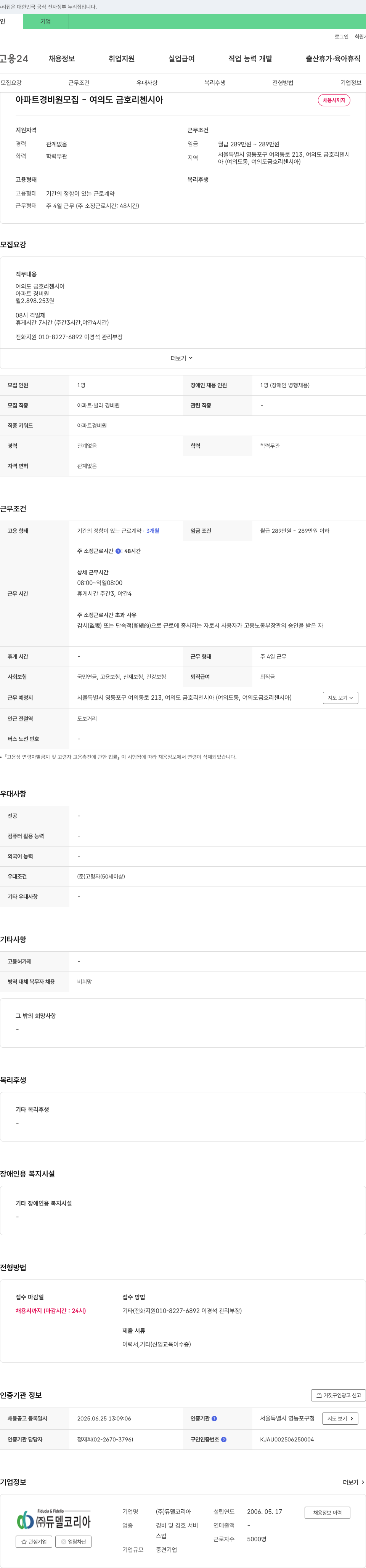Select 주 4일 근무 in 근무 형태 row

273,657
